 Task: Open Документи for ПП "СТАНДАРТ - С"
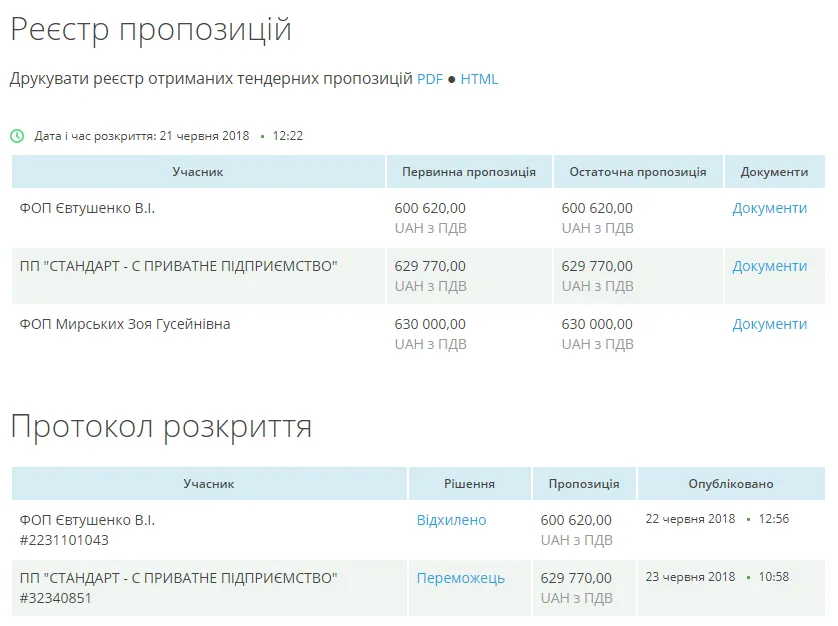point(769,266)
